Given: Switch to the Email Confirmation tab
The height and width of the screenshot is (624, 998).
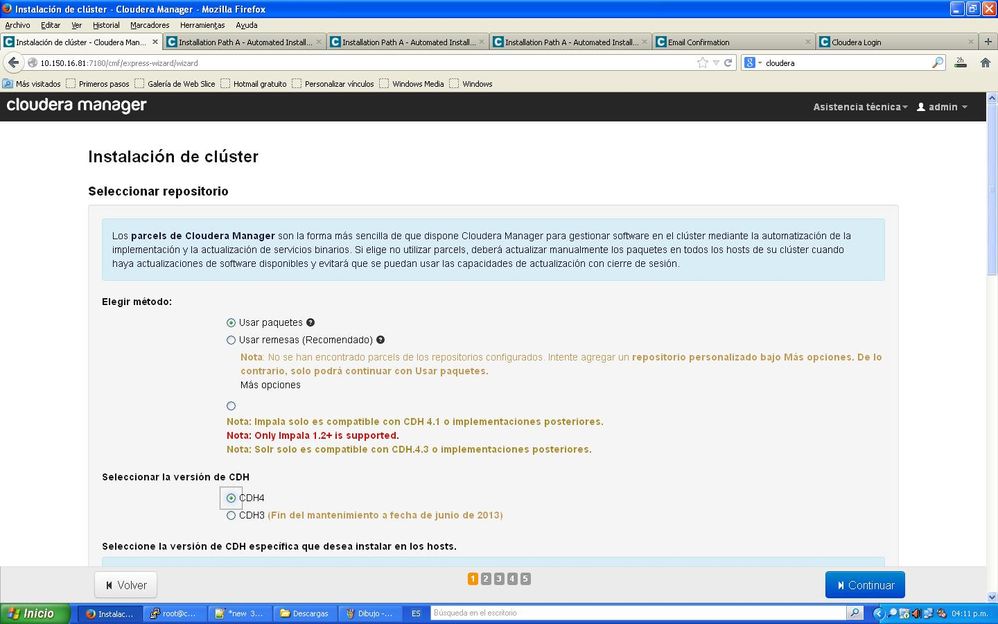Looking at the screenshot, I should tap(733, 42).
